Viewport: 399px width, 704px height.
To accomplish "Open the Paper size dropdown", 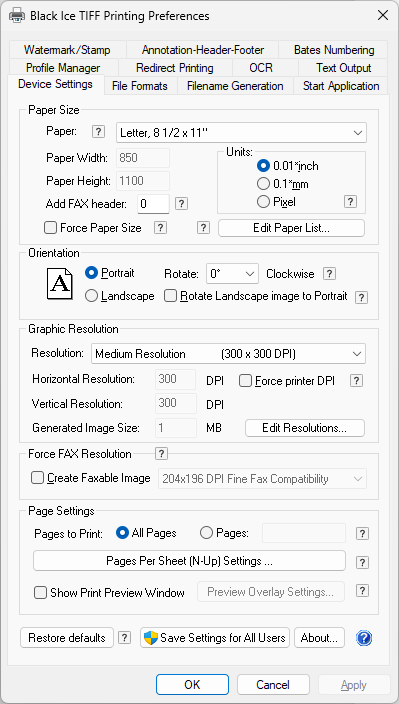I will tap(241, 132).
